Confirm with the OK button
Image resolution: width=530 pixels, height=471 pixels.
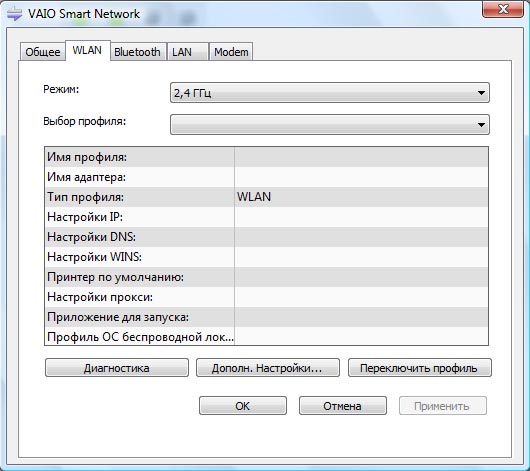click(243, 406)
